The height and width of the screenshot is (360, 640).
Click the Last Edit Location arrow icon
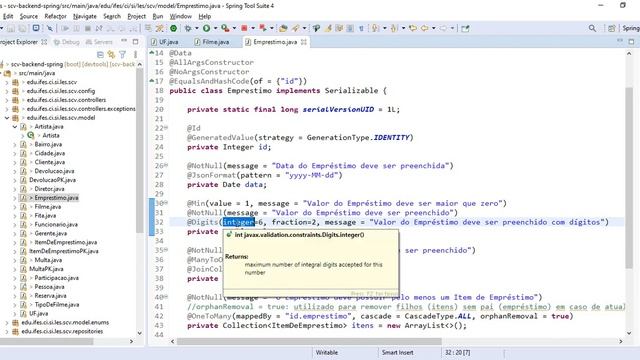point(413,28)
